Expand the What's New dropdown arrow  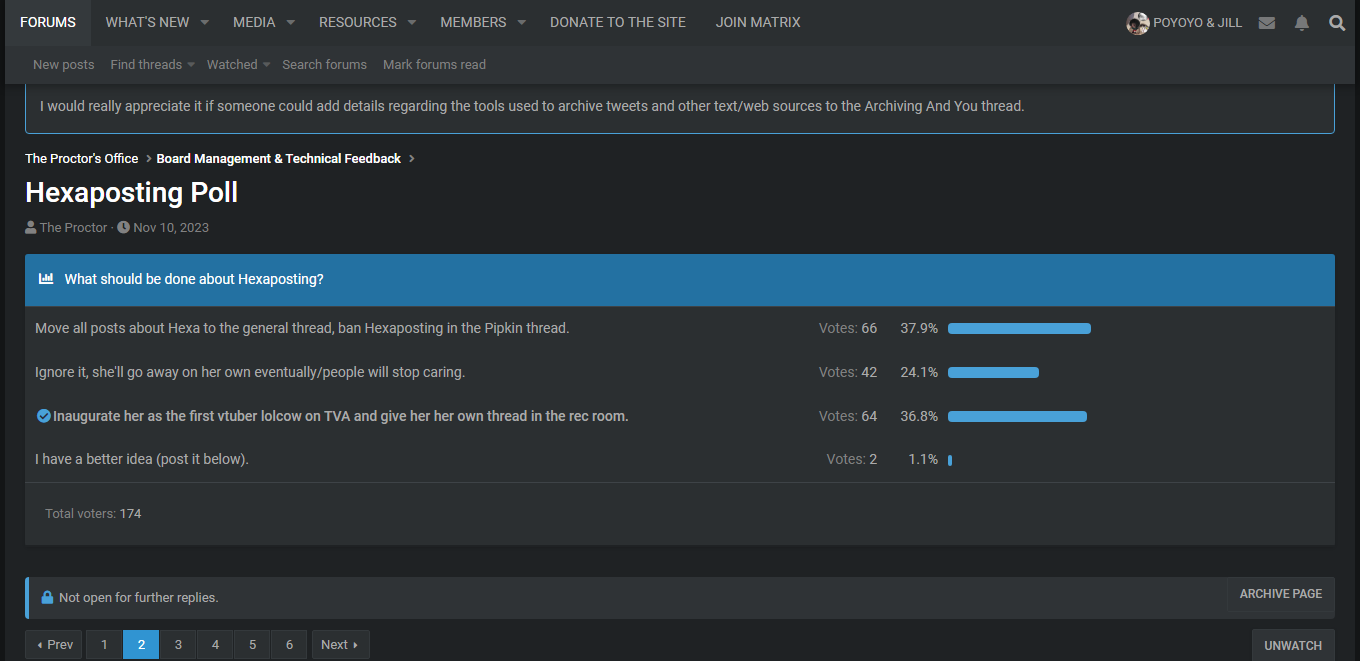(x=204, y=22)
